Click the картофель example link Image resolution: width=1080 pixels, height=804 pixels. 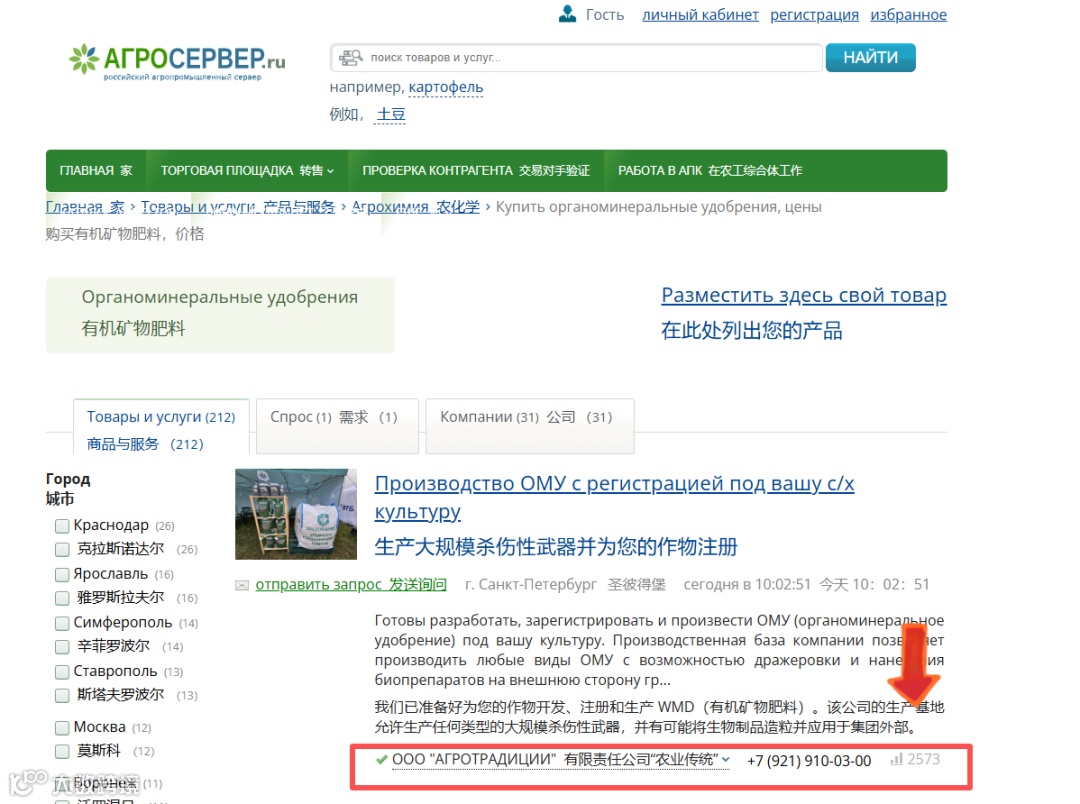pyautogui.click(x=446, y=87)
